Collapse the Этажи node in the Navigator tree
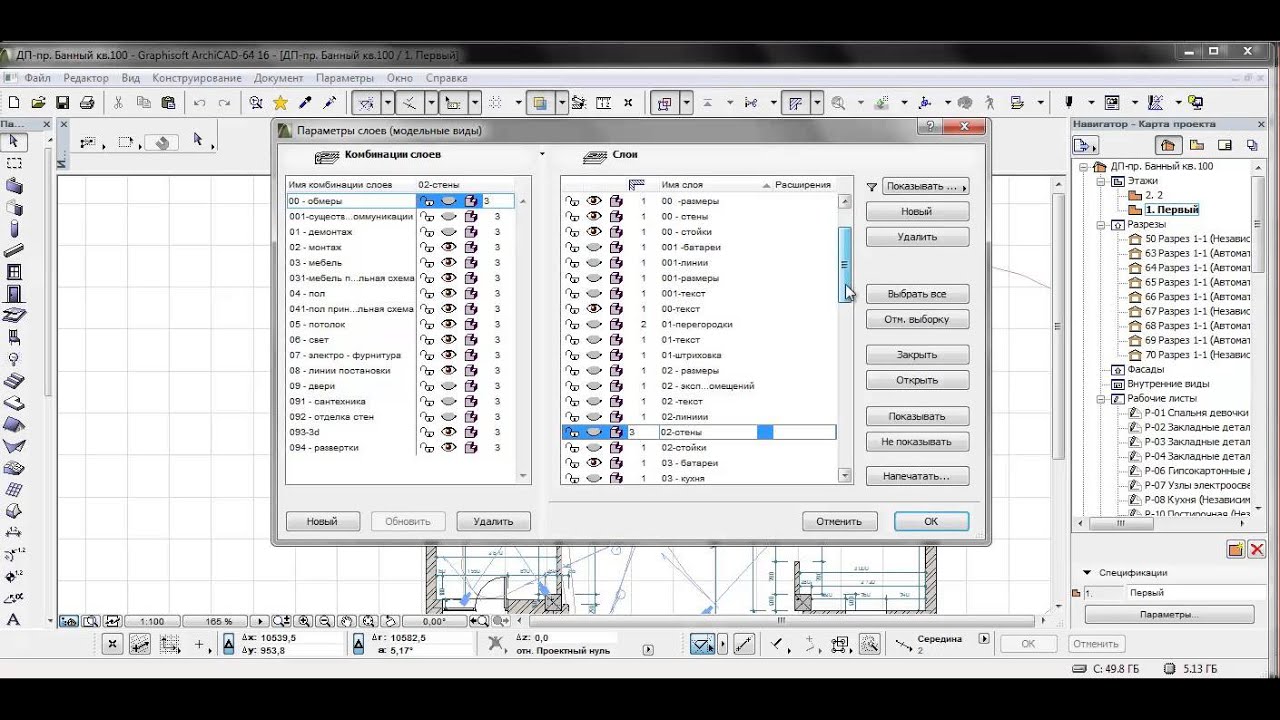The image size is (1280, 720). tap(1103, 182)
